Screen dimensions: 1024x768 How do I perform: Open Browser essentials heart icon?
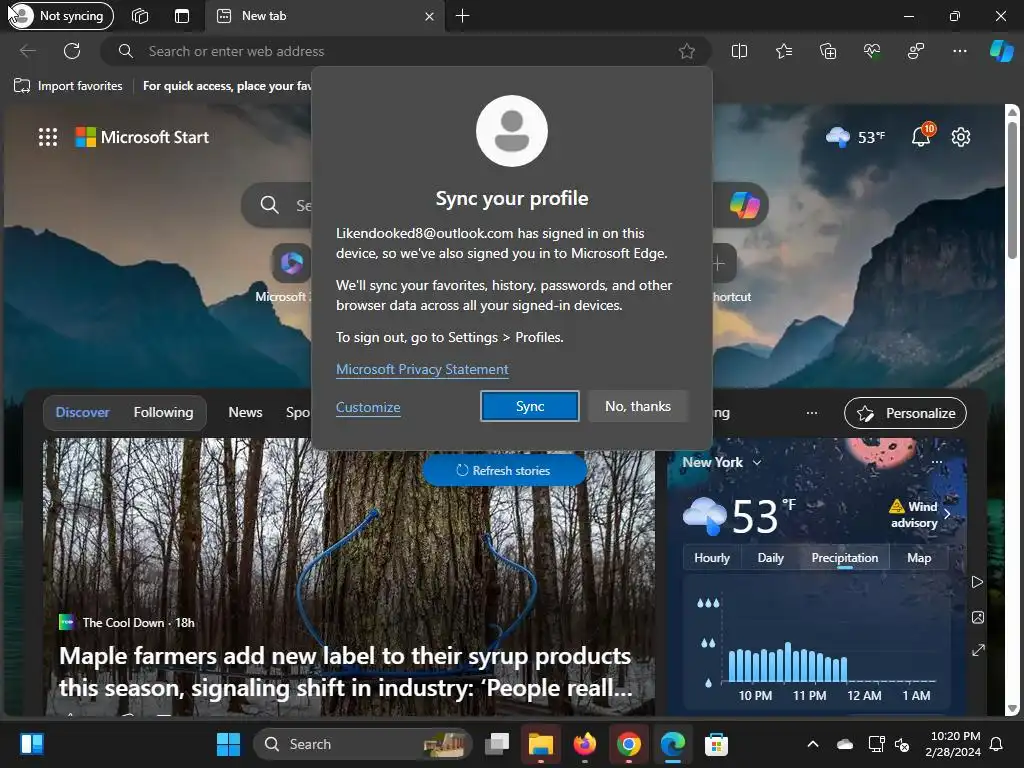872,51
